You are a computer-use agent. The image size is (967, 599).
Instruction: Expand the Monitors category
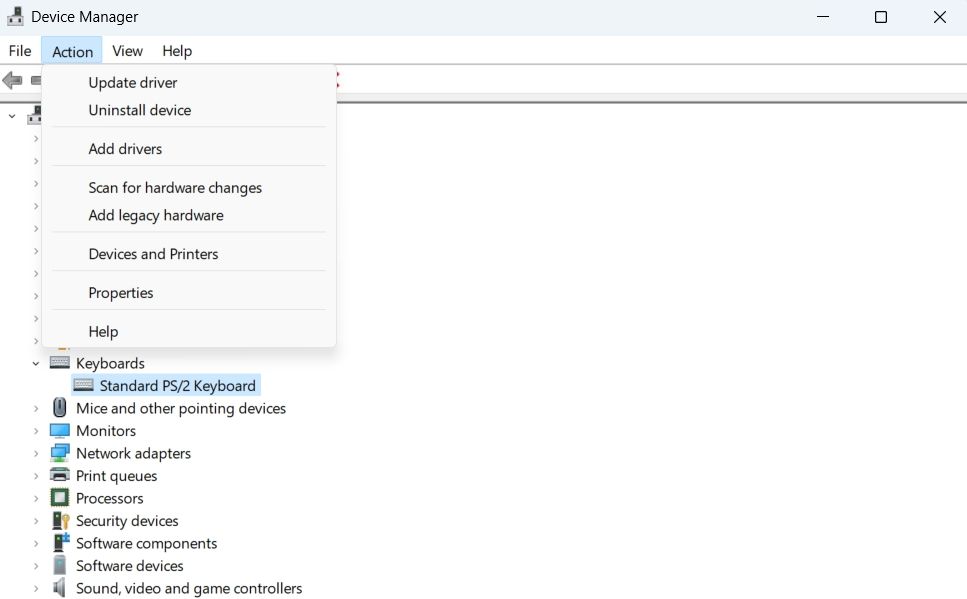[36, 431]
